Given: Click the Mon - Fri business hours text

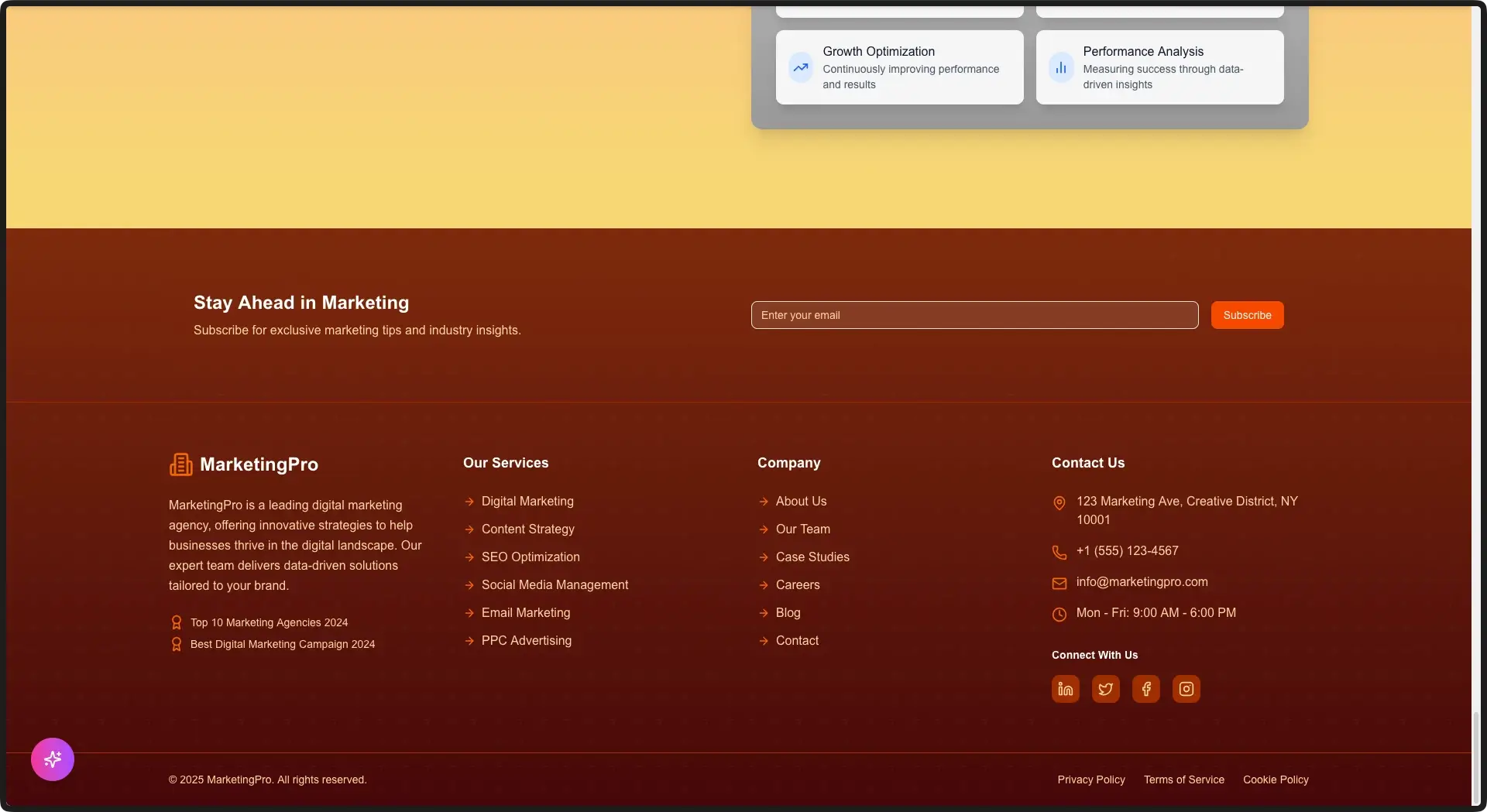Looking at the screenshot, I should pos(1156,613).
